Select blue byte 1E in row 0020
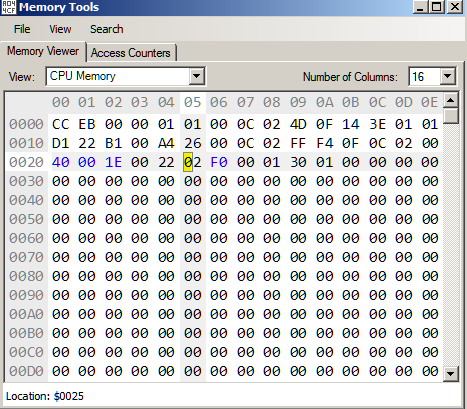 click(x=113, y=162)
